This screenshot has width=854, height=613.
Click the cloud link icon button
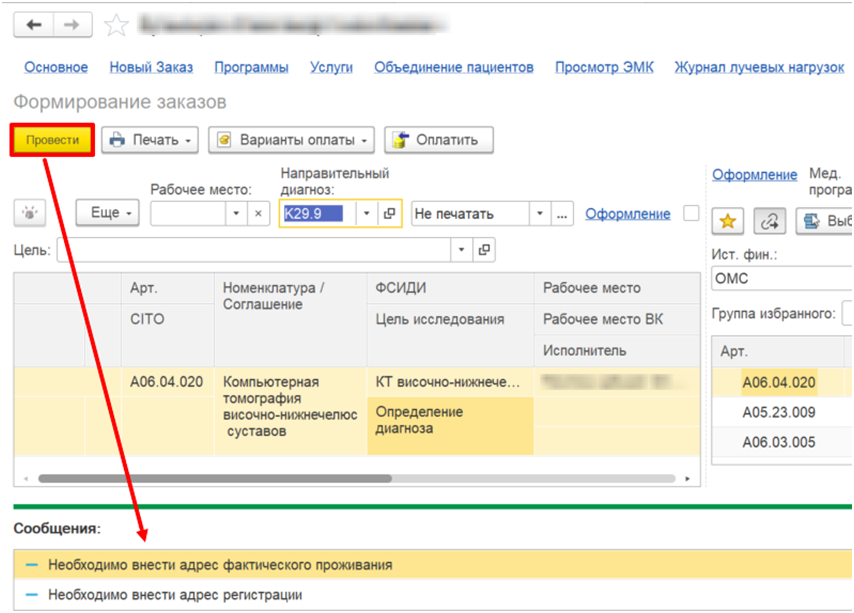[x=768, y=220]
